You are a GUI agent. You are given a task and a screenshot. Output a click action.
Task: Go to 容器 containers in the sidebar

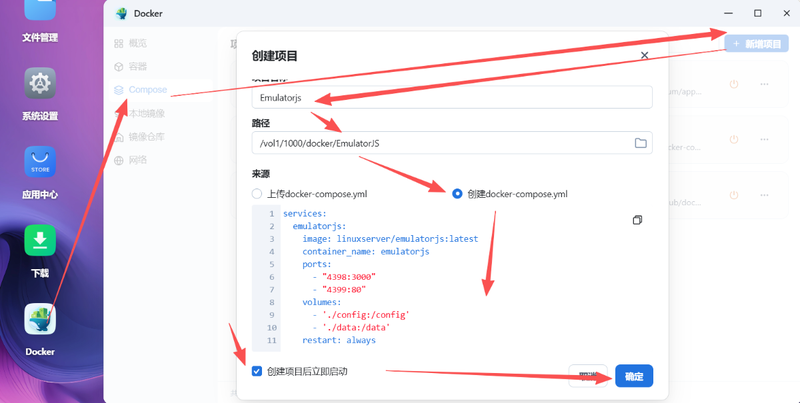click(137, 66)
